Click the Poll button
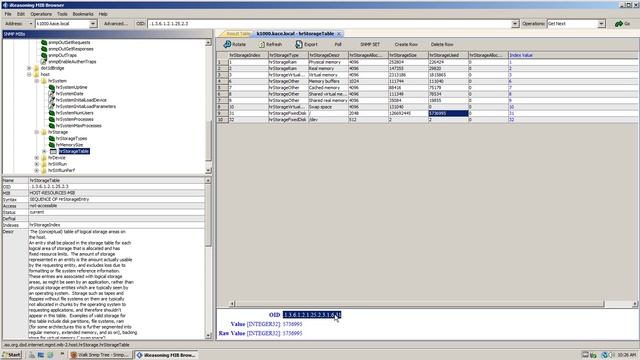 click(338, 44)
